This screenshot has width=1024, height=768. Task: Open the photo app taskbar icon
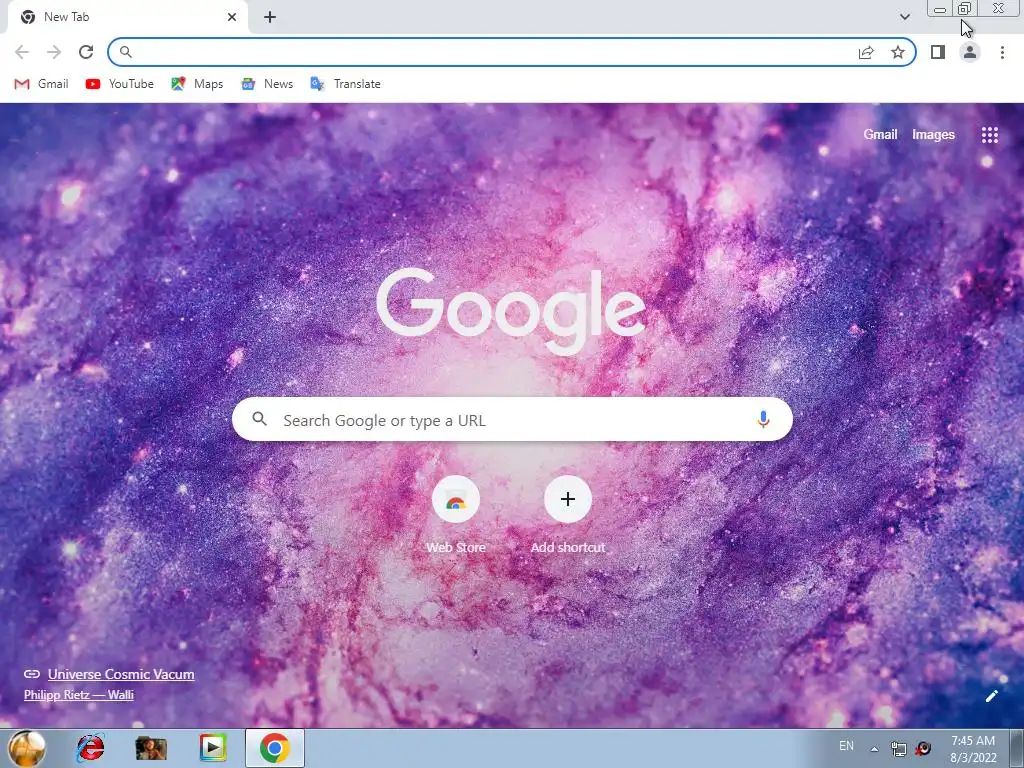coord(151,748)
